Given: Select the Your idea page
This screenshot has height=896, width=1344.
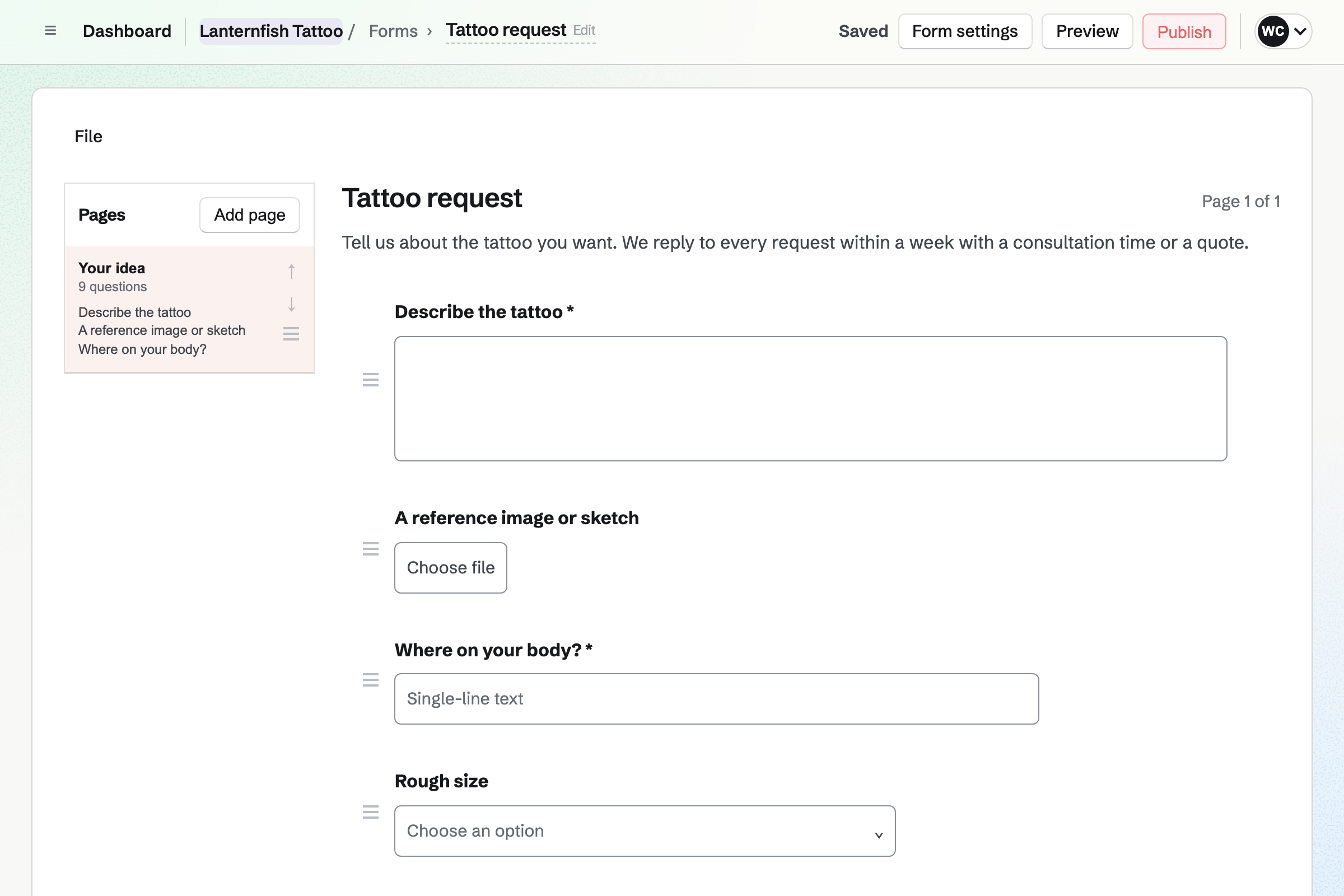Looking at the screenshot, I should tap(189, 309).
